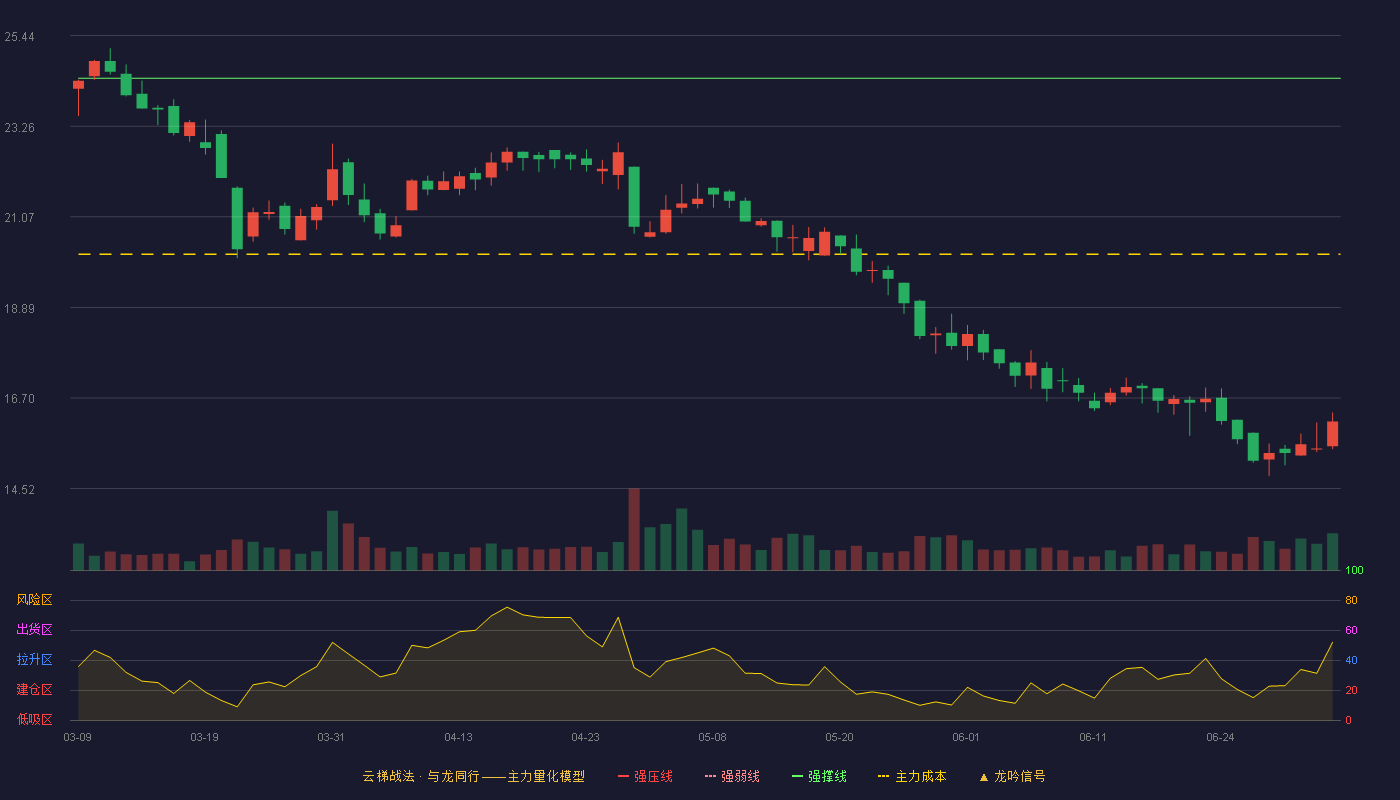Click the 03-09 date label
This screenshot has width=1400, height=800.
[x=77, y=737]
